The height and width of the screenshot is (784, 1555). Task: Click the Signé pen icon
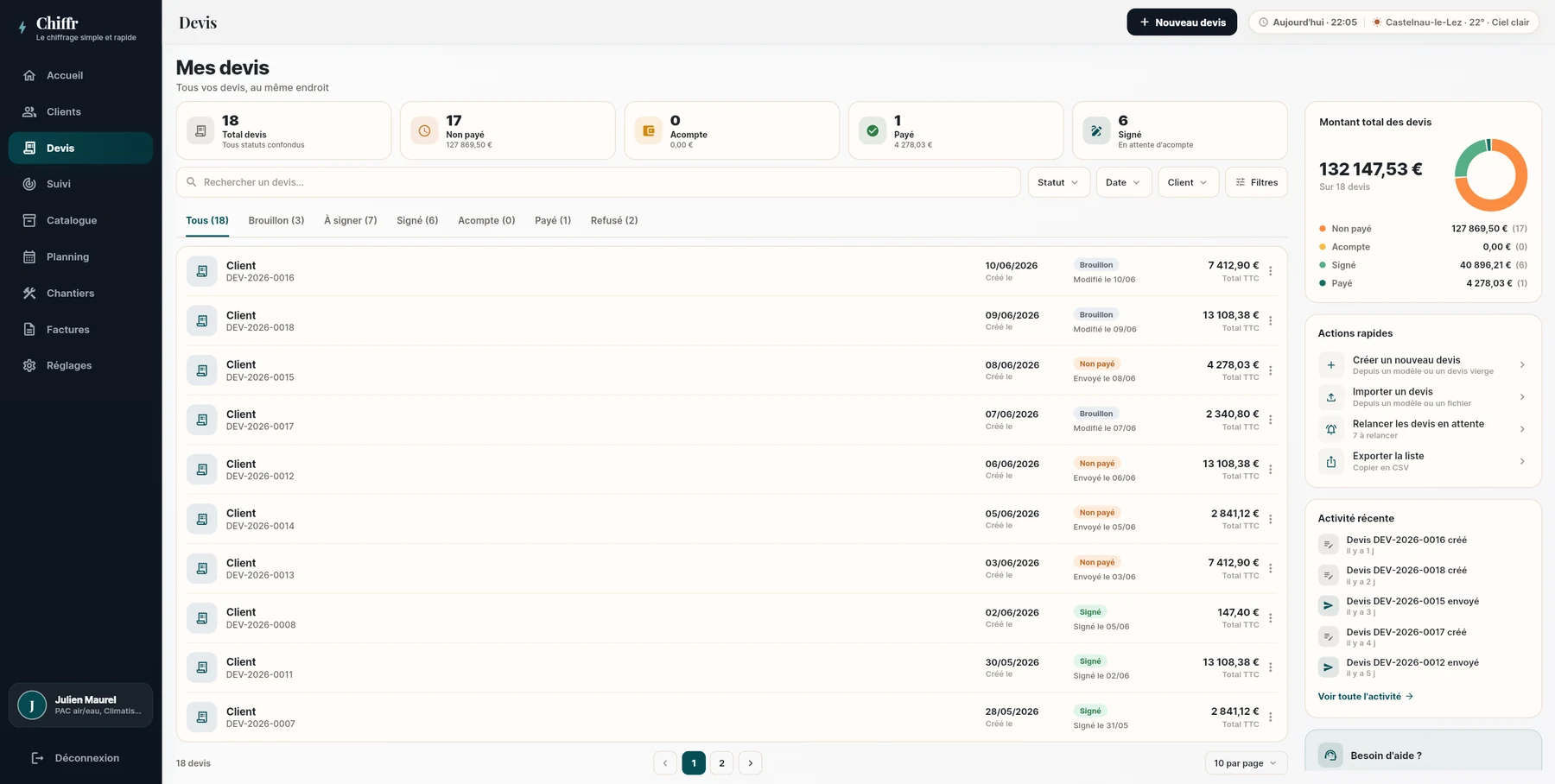(x=1096, y=130)
